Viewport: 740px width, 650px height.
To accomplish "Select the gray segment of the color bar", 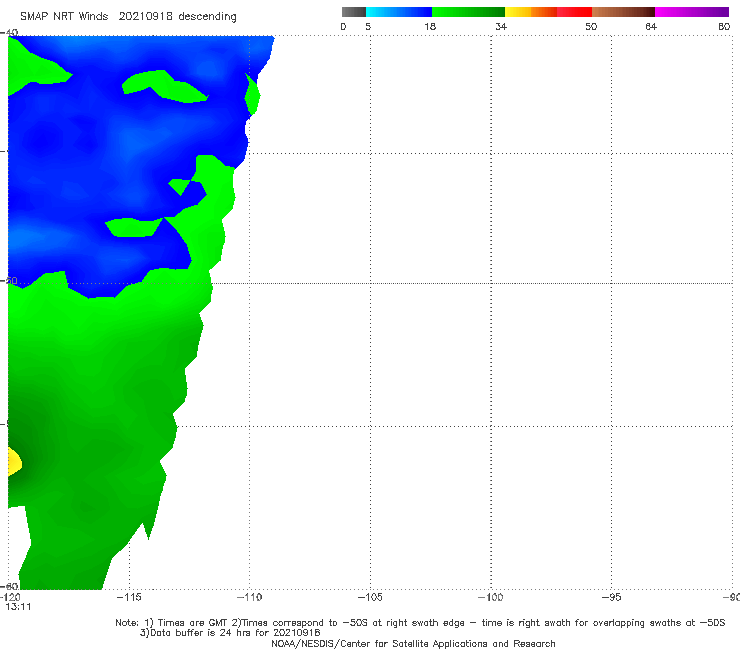I will (354, 12).
